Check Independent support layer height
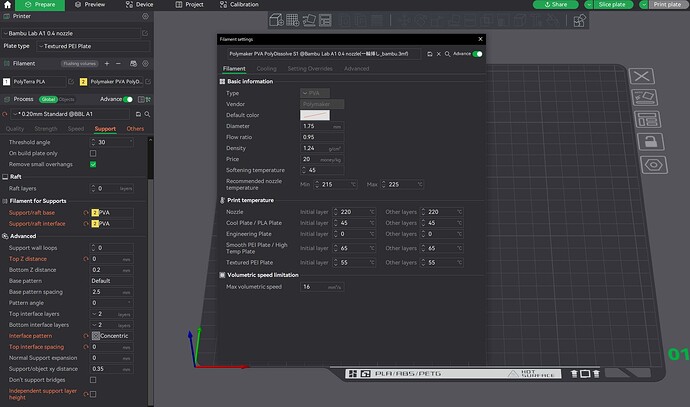 pyautogui.click(x=93, y=394)
